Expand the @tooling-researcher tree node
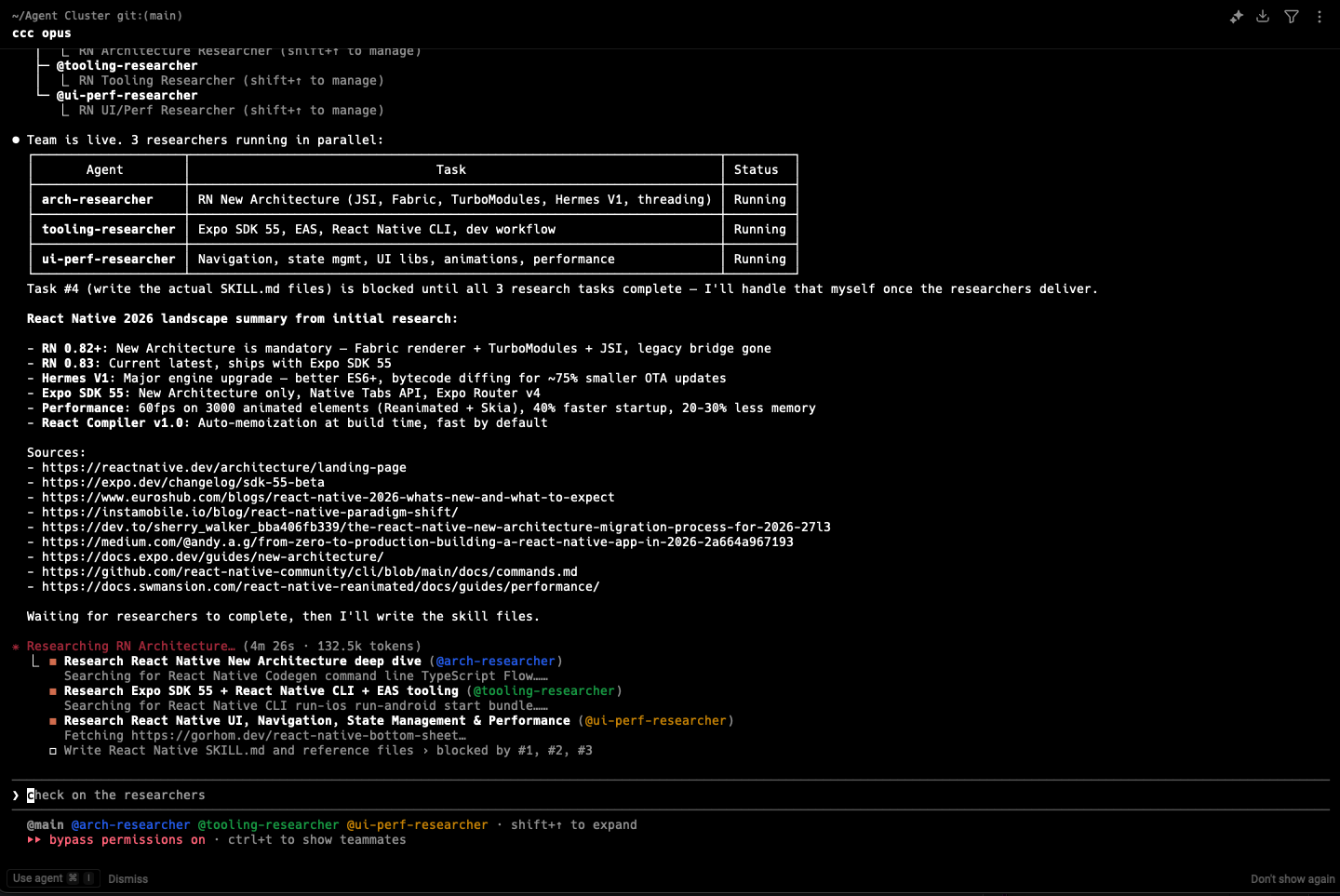Screen dimensions: 1340x896 127,66
